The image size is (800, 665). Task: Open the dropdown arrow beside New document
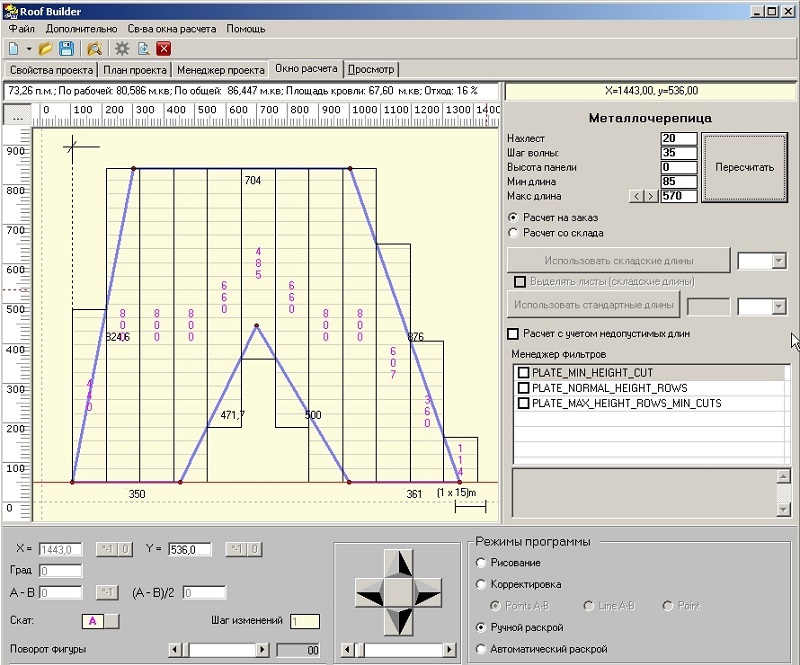(29, 49)
